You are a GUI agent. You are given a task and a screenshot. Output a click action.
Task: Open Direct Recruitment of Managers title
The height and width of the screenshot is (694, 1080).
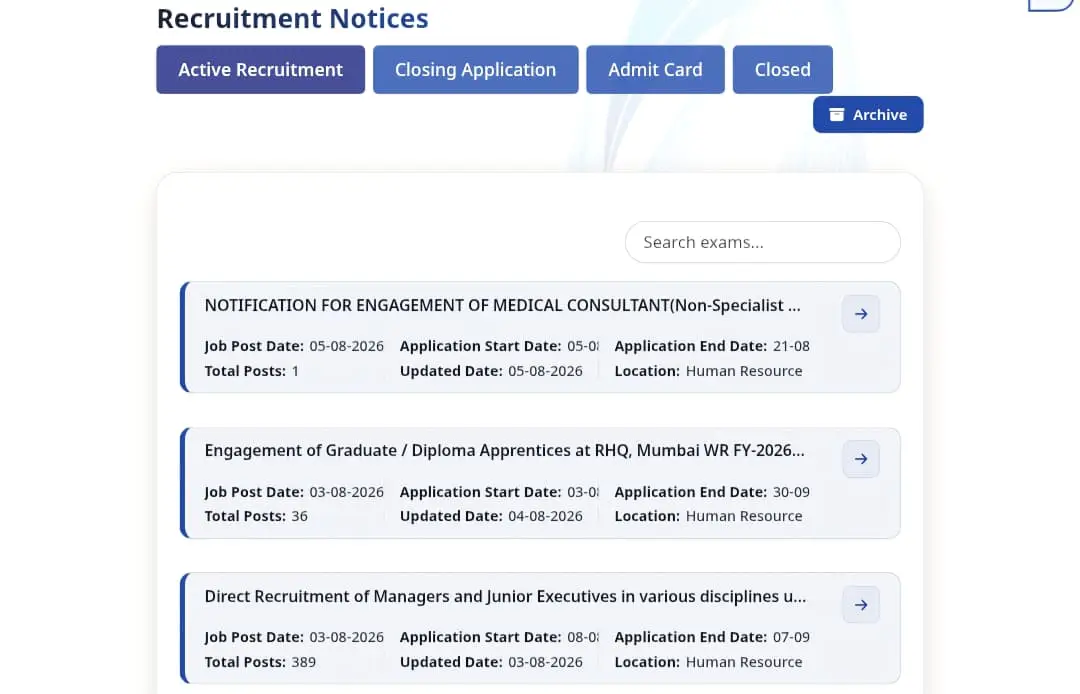(x=505, y=596)
